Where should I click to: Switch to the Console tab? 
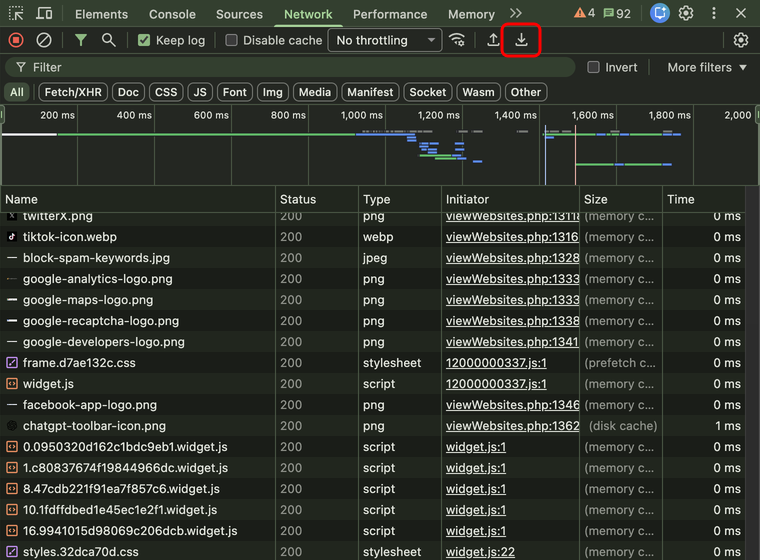point(172,14)
